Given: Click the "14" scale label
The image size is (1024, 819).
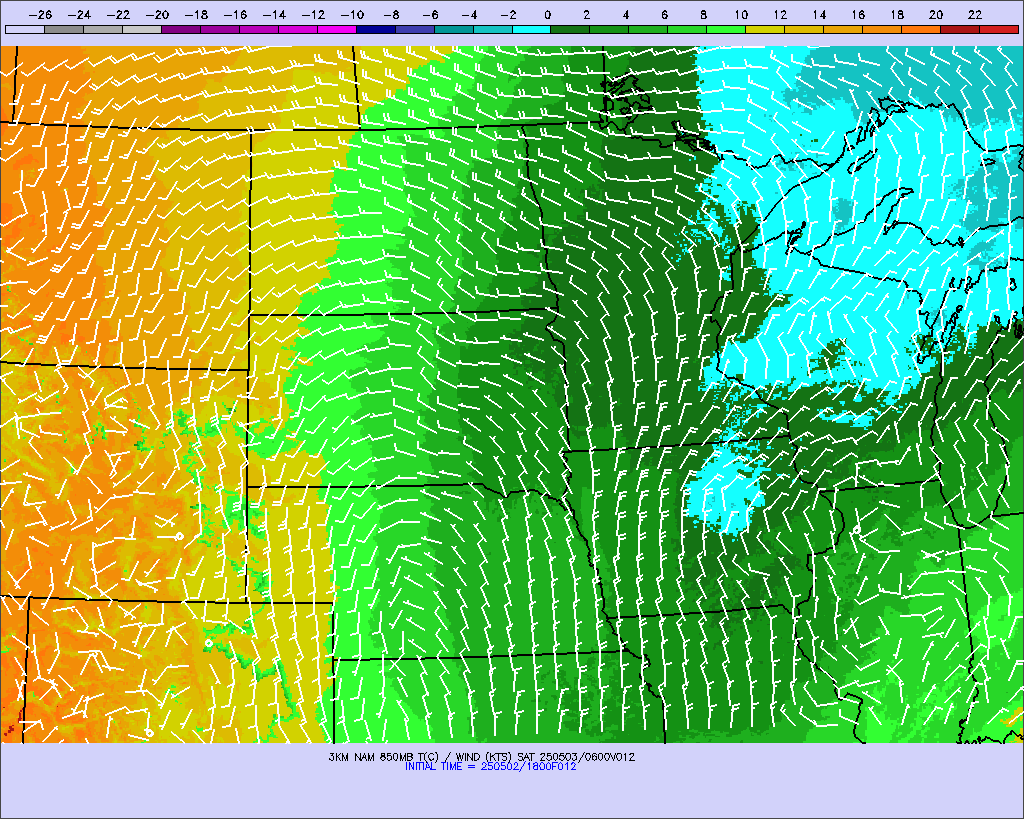Looking at the screenshot, I should click(819, 14).
